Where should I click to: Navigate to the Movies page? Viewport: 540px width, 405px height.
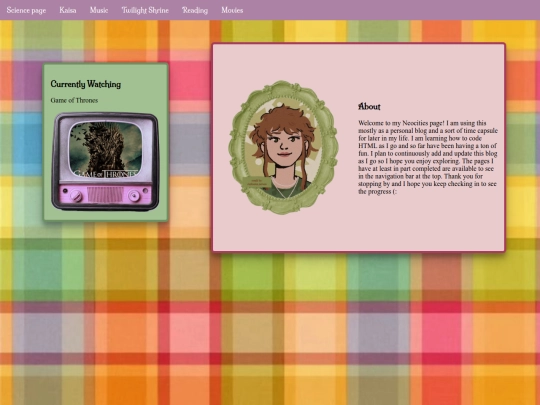pyautogui.click(x=232, y=10)
